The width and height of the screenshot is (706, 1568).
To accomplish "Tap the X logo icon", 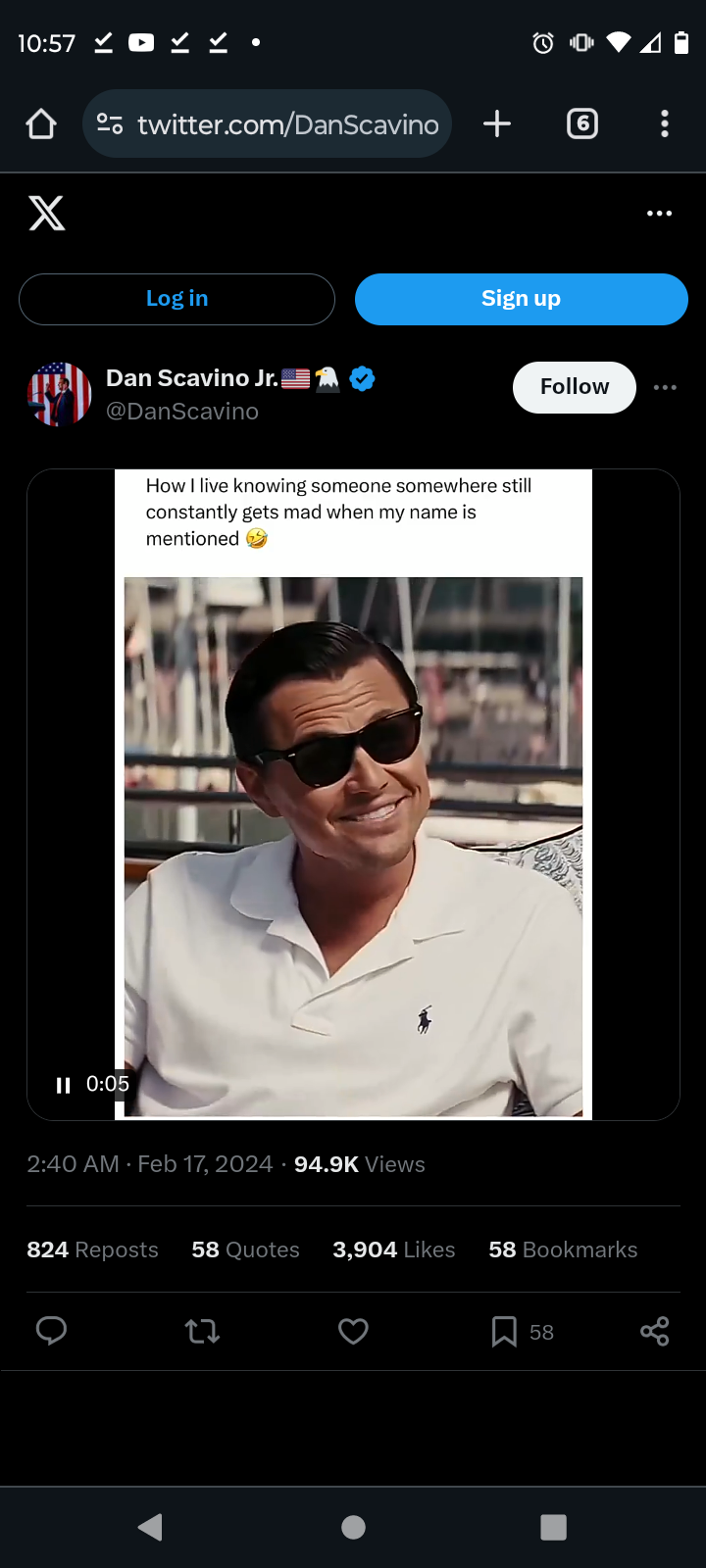I will (47, 213).
